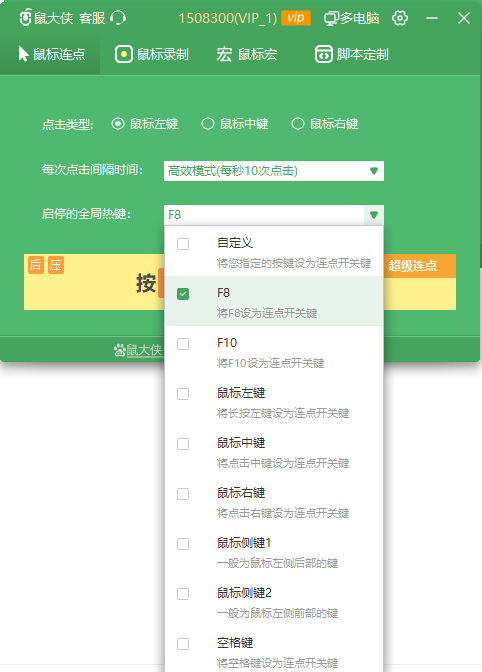Viewport: 482px width, 672px height.
Task: Click the 后 orange badge icon
Action: [36, 265]
